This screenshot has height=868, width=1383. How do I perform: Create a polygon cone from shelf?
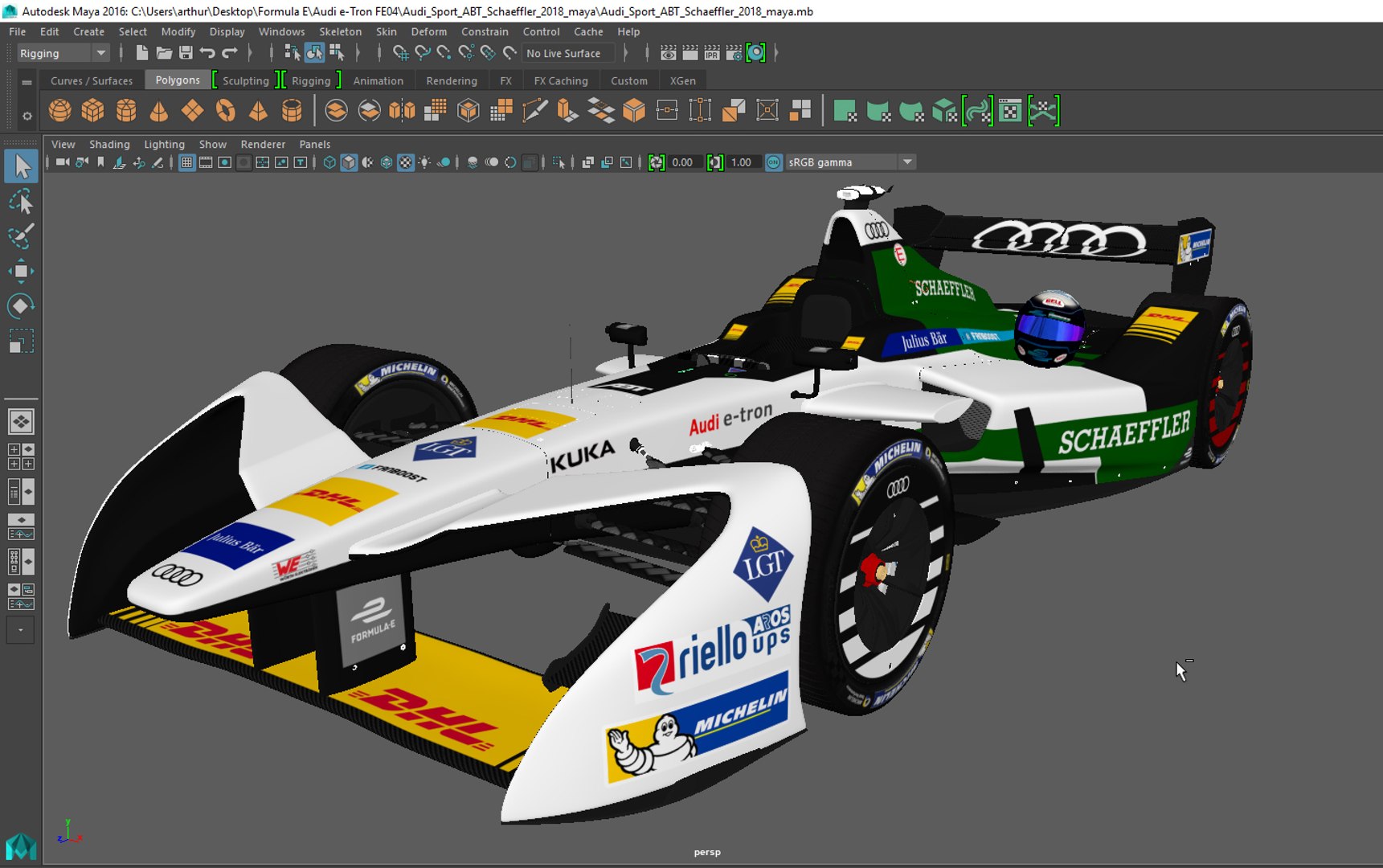(159, 110)
